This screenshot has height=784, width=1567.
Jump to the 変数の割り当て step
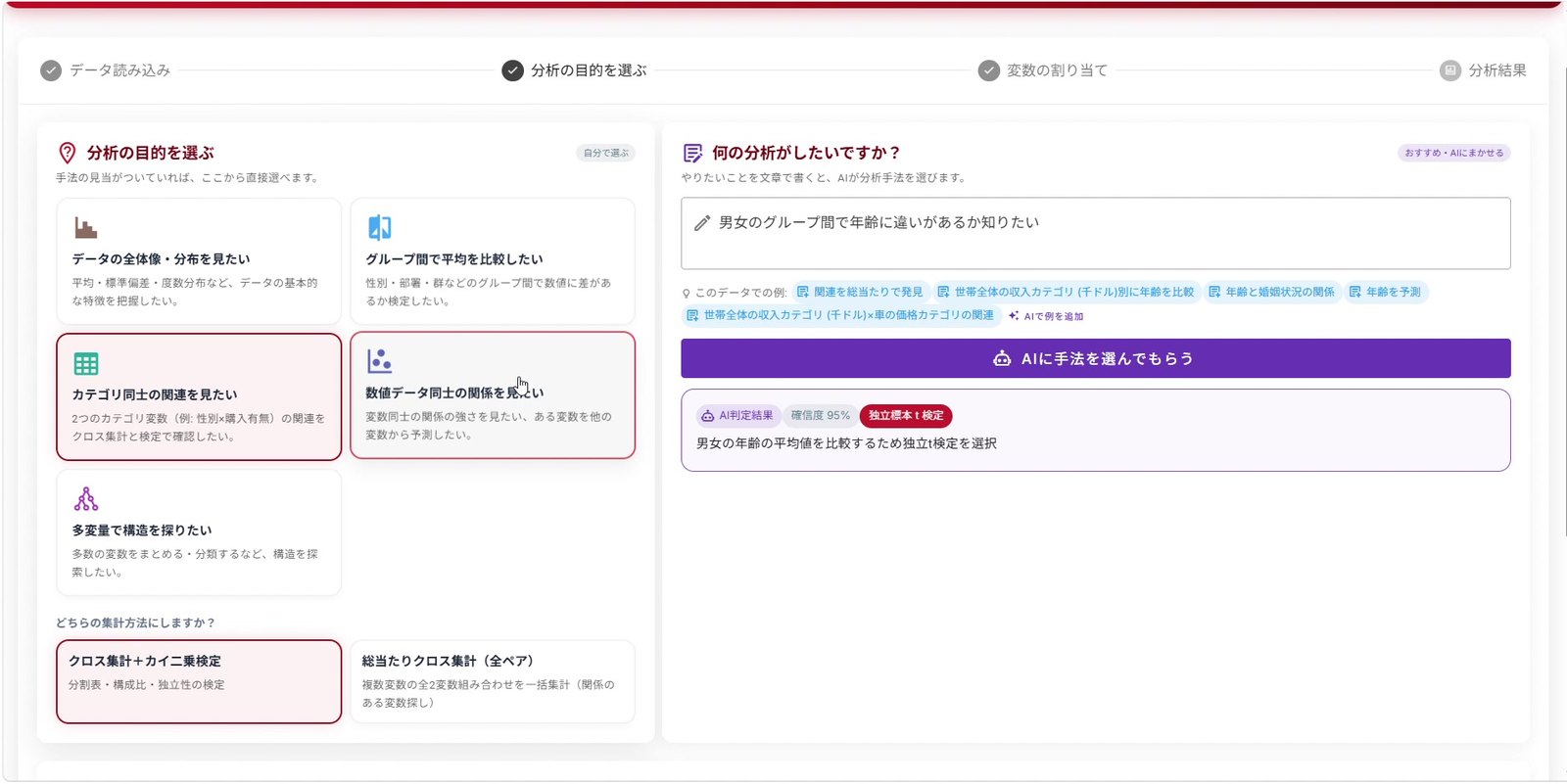point(1043,70)
